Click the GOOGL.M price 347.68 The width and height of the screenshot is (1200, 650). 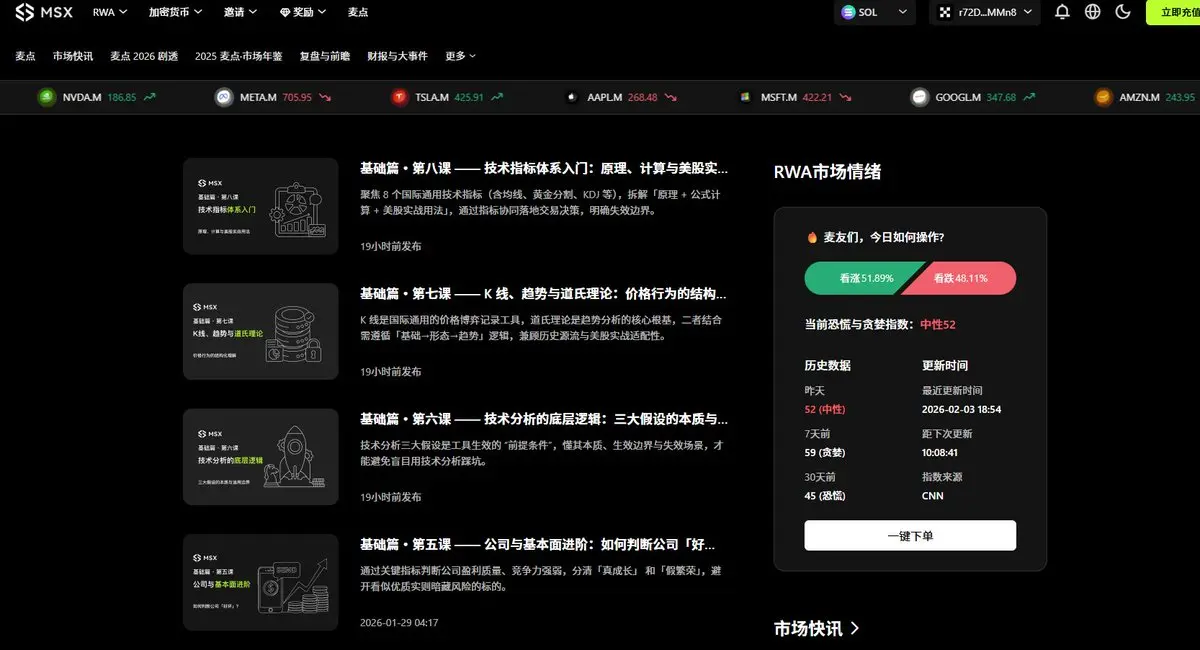tap(1001, 97)
